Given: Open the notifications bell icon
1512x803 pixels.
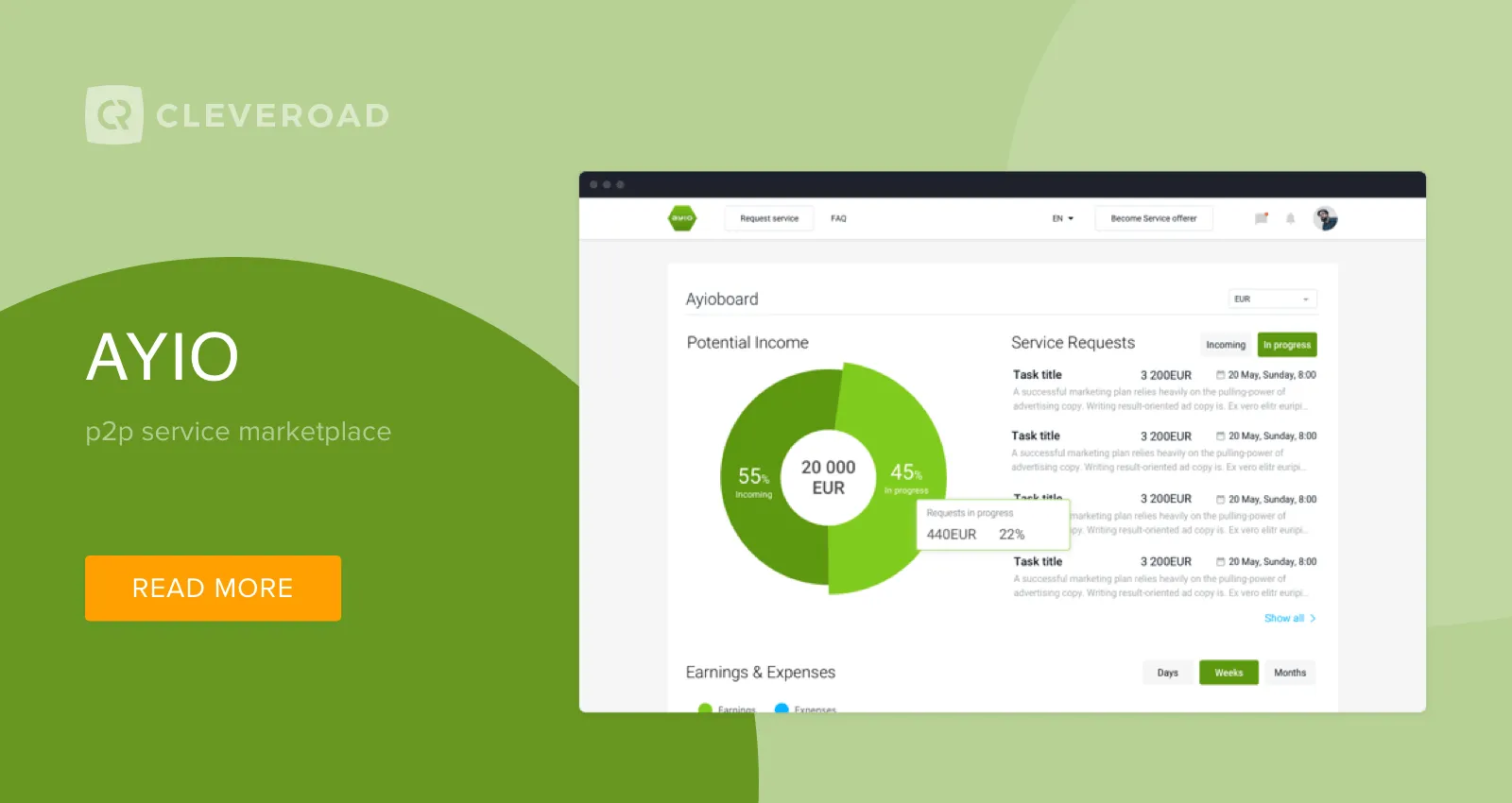Looking at the screenshot, I should [1290, 218].
